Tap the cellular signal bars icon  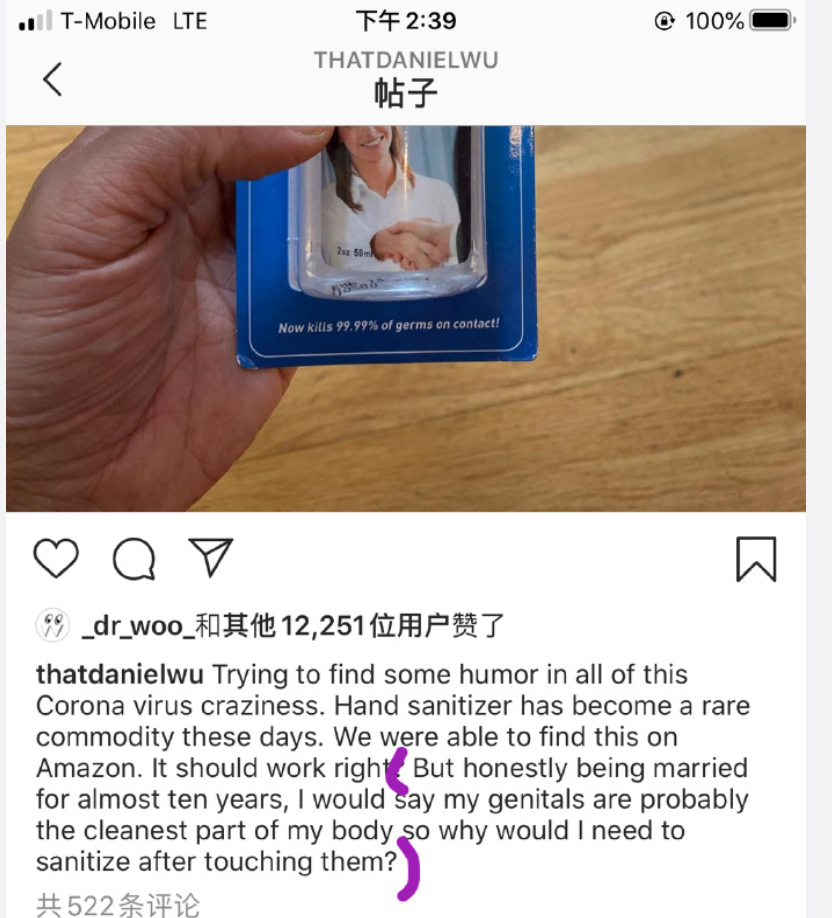click(35, 21)
